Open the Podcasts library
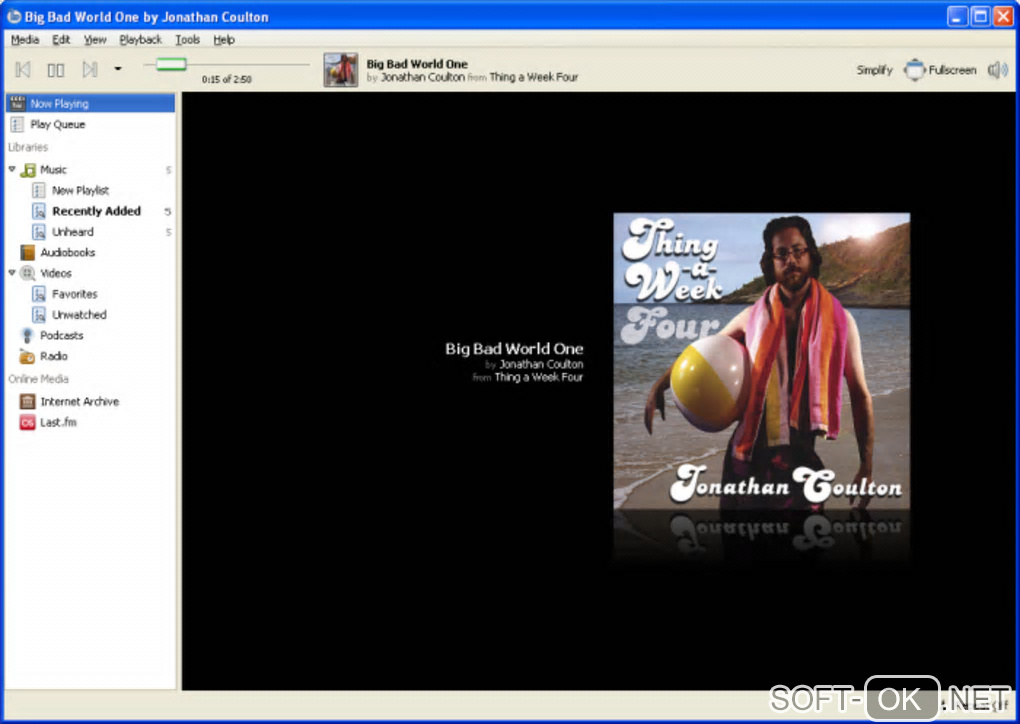The width and height of the screenshot is (1020, 724). point(62,336)
